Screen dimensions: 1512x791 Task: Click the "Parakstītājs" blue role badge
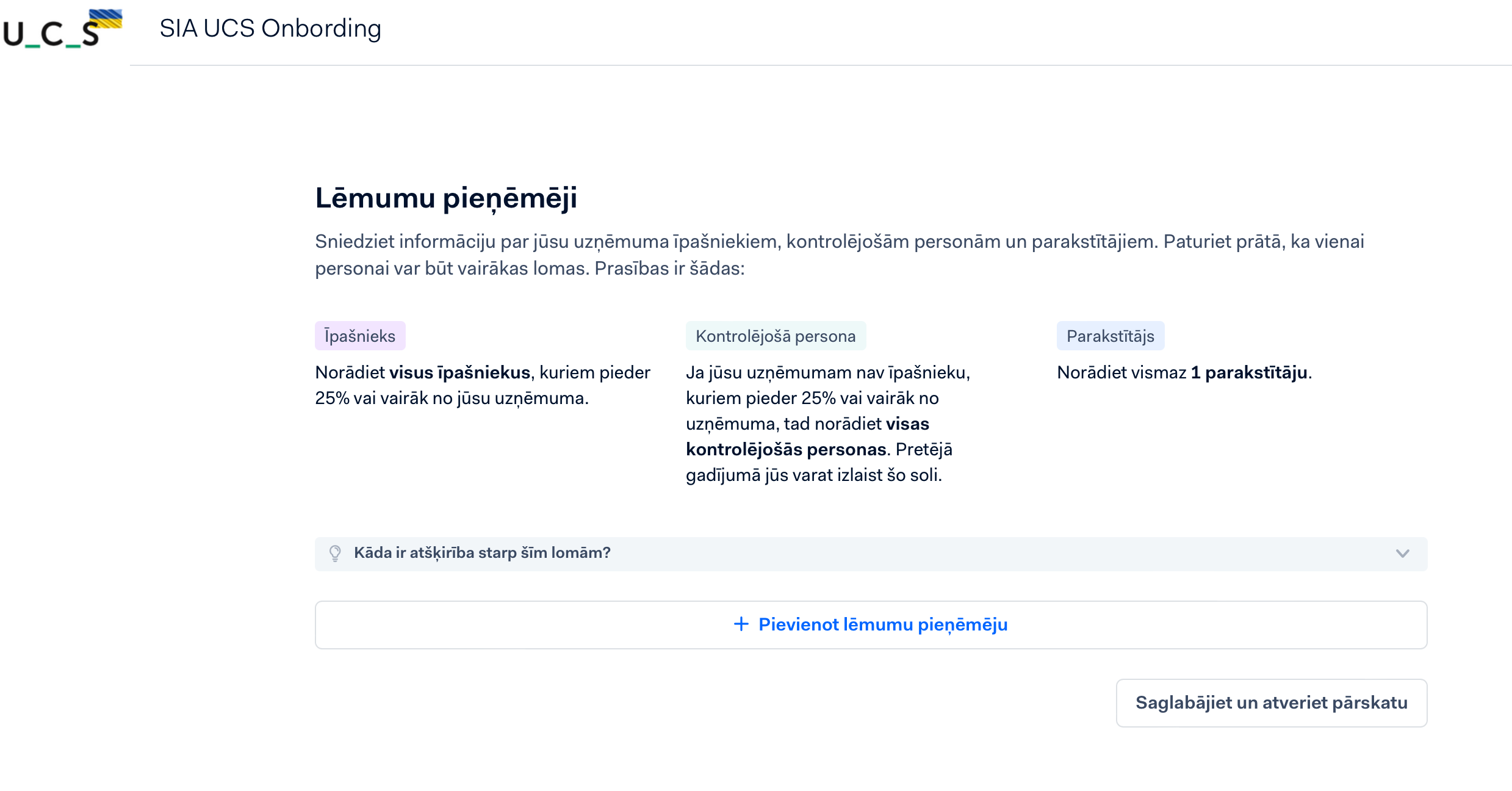[x=1110, y=336]
